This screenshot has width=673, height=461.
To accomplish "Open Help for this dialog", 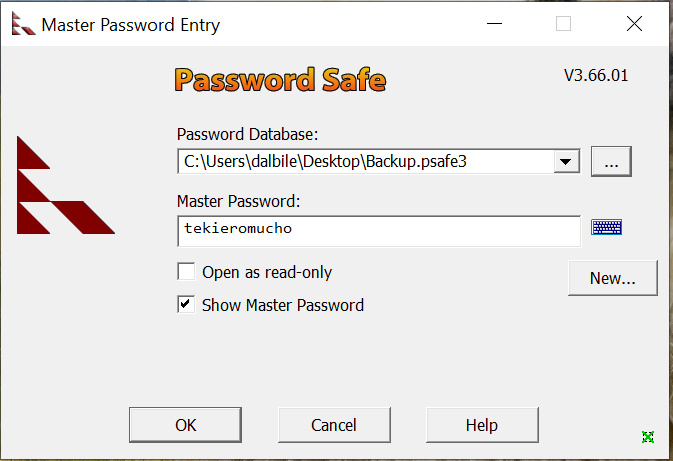I will [482, 425].
